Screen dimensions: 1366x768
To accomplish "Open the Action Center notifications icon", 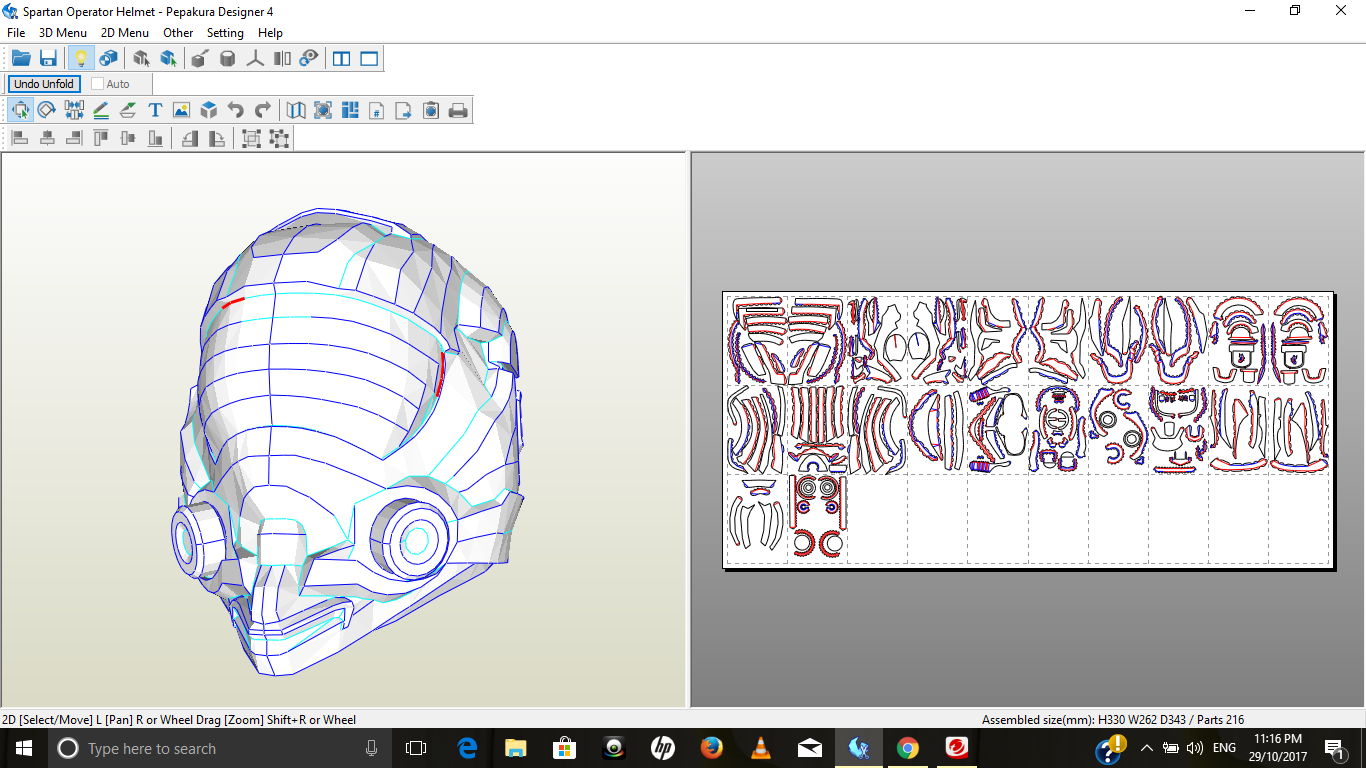I will pos(1334,748).
